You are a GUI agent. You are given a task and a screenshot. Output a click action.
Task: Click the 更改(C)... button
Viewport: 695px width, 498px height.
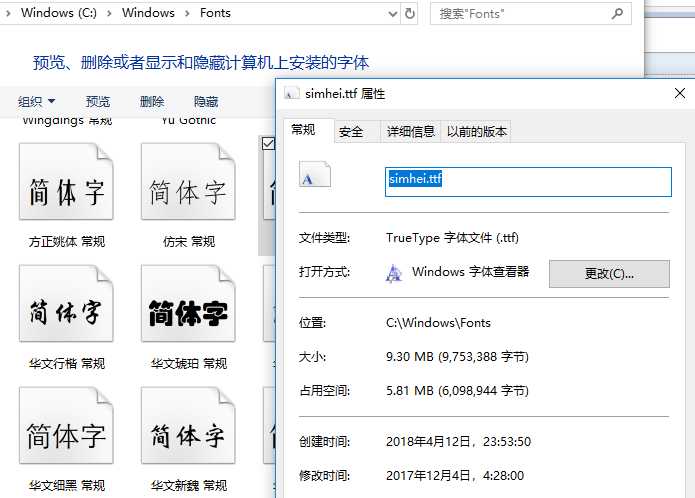click(x=609, y=274)
